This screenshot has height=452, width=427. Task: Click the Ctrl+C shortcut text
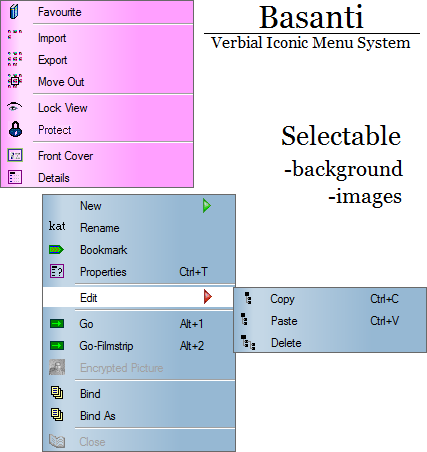[384, 299]
